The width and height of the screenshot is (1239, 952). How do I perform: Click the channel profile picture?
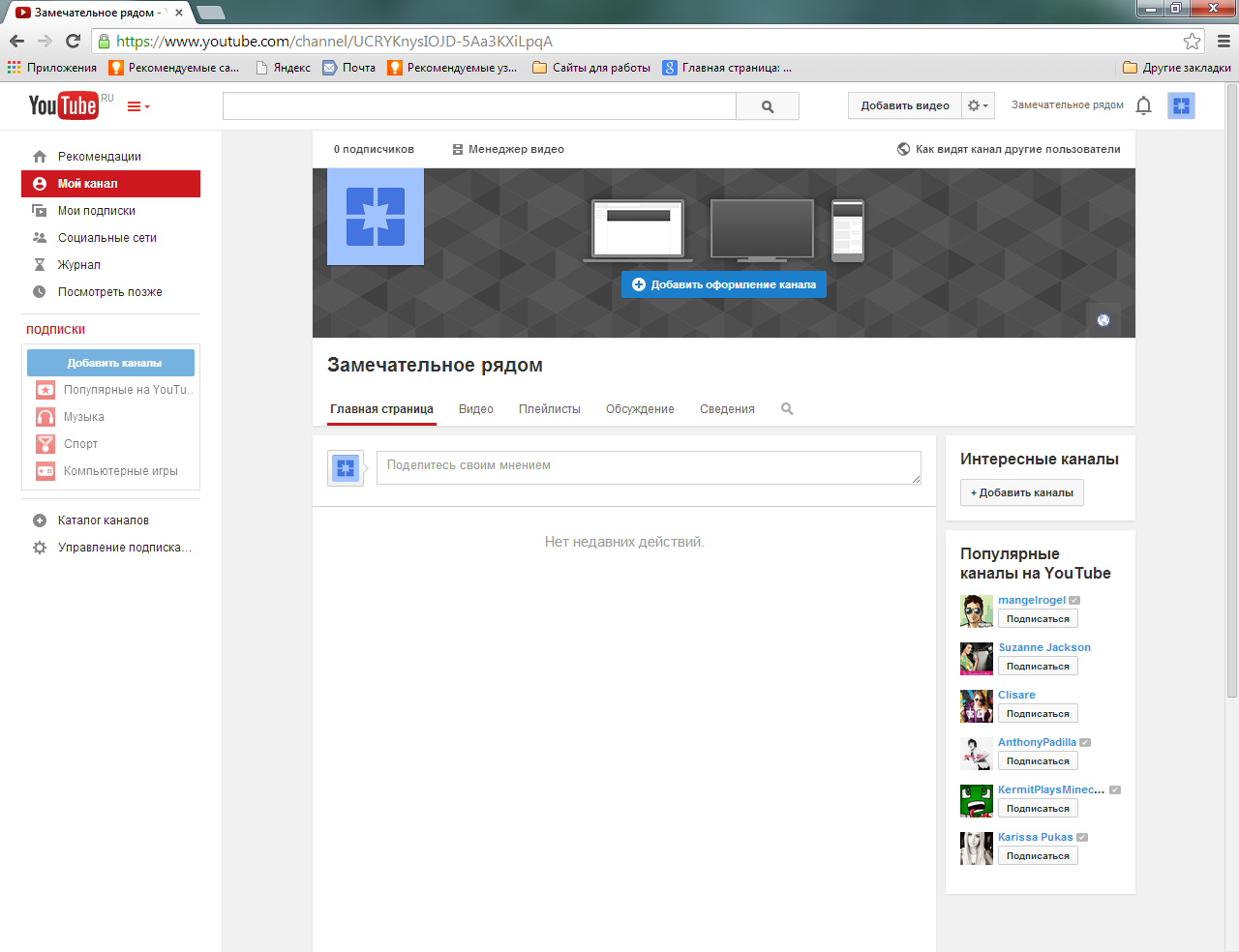point(376,217)
